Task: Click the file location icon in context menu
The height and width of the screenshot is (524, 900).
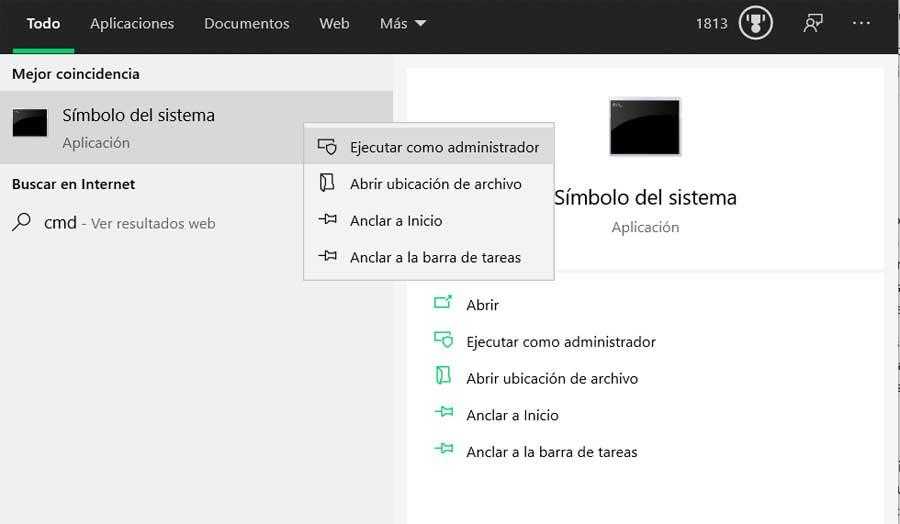Action: point(327,184)
